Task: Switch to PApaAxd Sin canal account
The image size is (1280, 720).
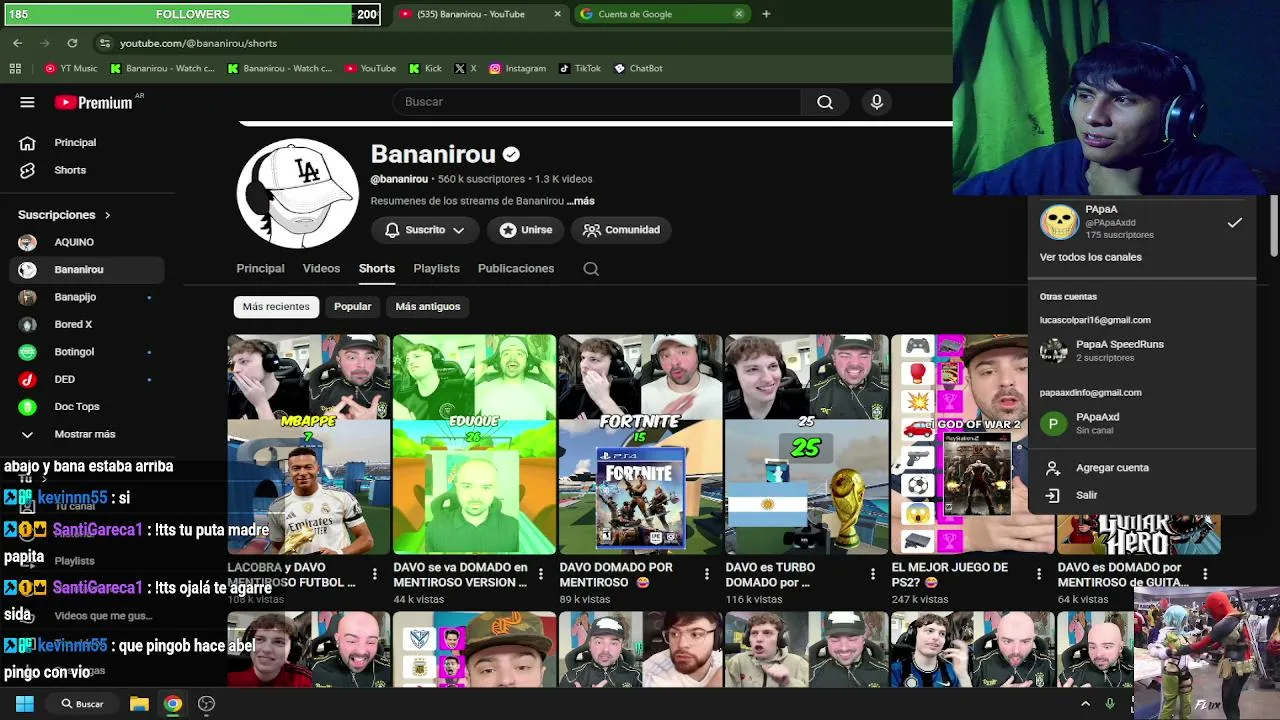Action: coord(1141,423)
